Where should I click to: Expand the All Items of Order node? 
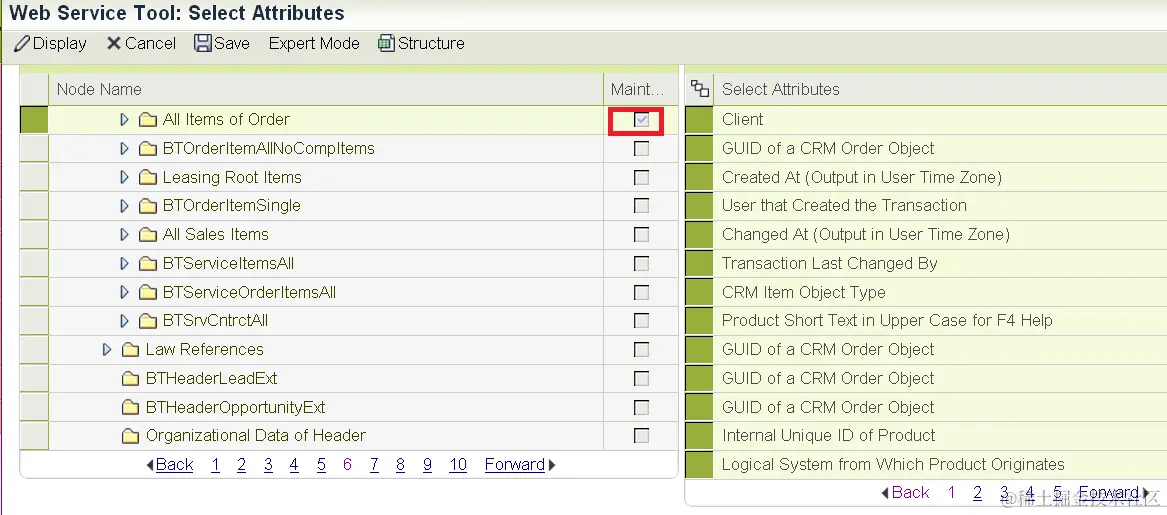pyautogui.click(x=124, y=120)
